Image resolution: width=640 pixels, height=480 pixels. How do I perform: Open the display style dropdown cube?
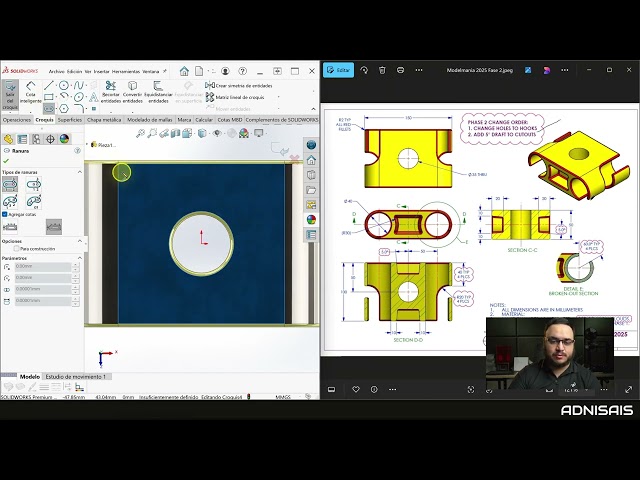point(202,133)
